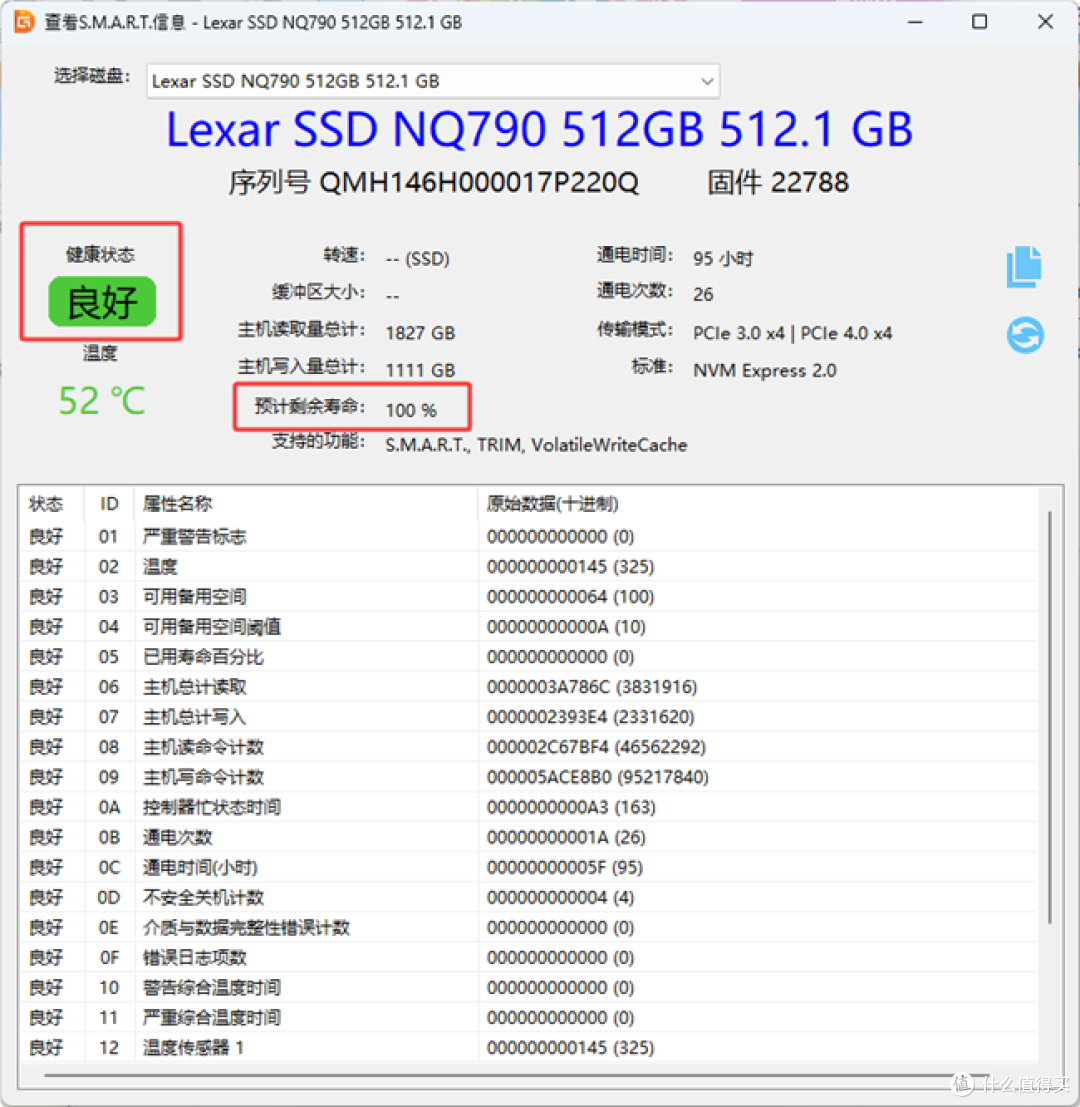
Task: Select the 严重警告标志 attribute row
Action: click(x=528, y=537)
